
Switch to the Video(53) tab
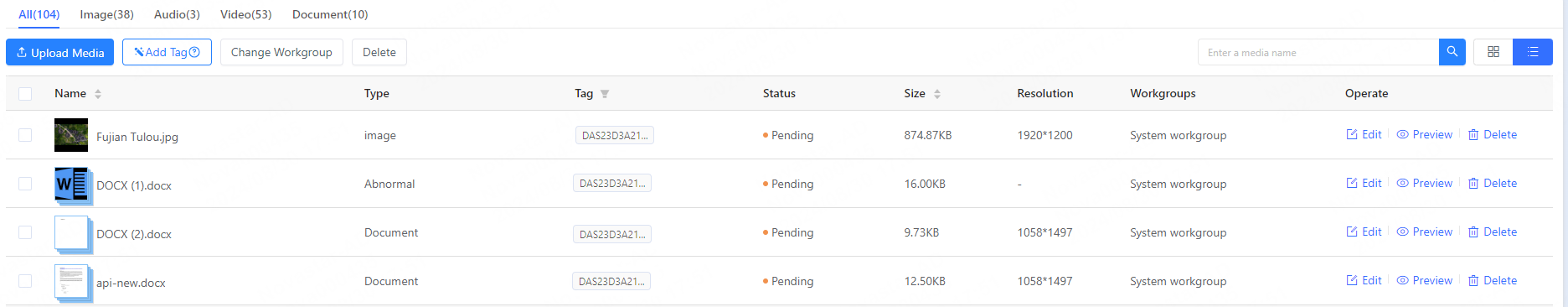[x=246, y=14]
